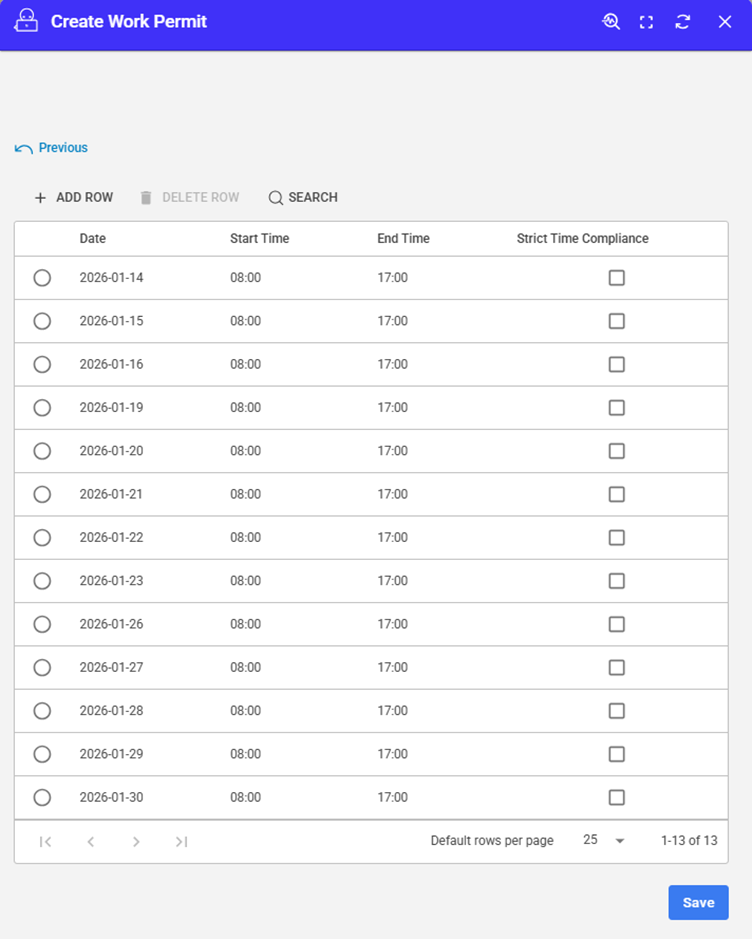Select the row dated 2026-01-14
The width and height of the screenshot is (752, 939).
(42, 278)
